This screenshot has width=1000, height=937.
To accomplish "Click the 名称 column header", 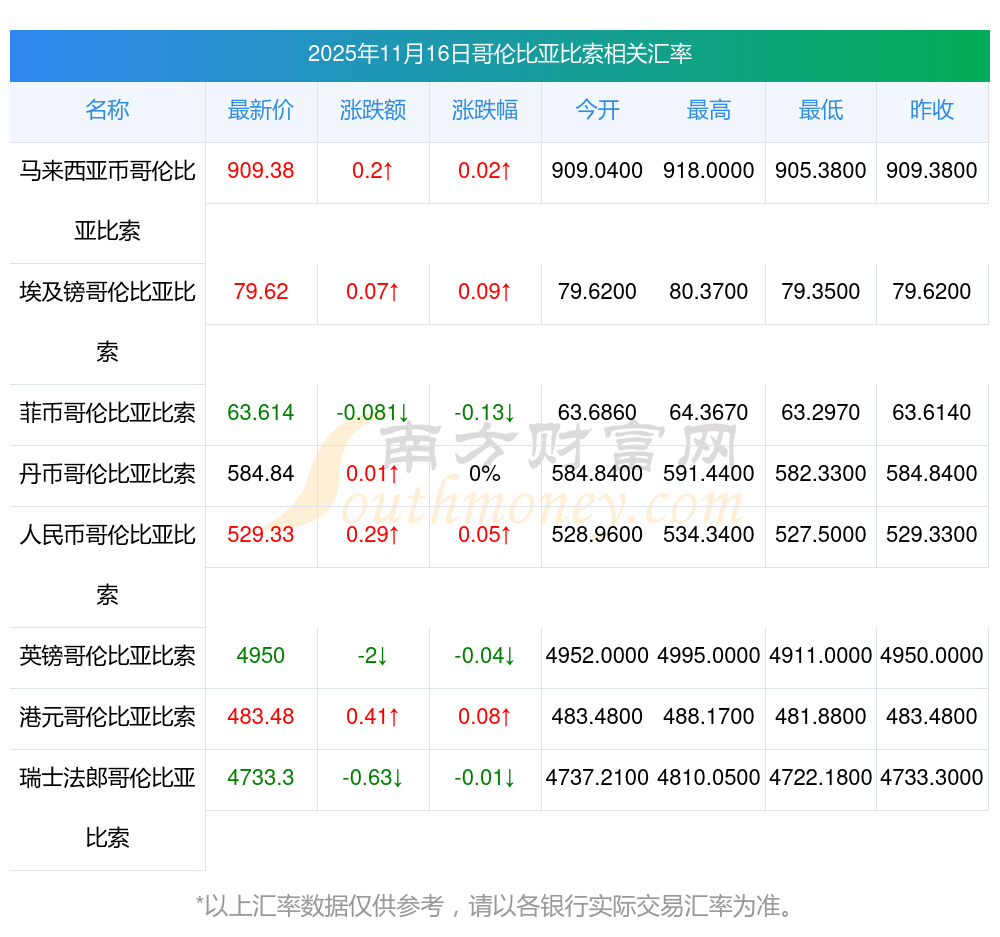I will click(x=107, y=111).
